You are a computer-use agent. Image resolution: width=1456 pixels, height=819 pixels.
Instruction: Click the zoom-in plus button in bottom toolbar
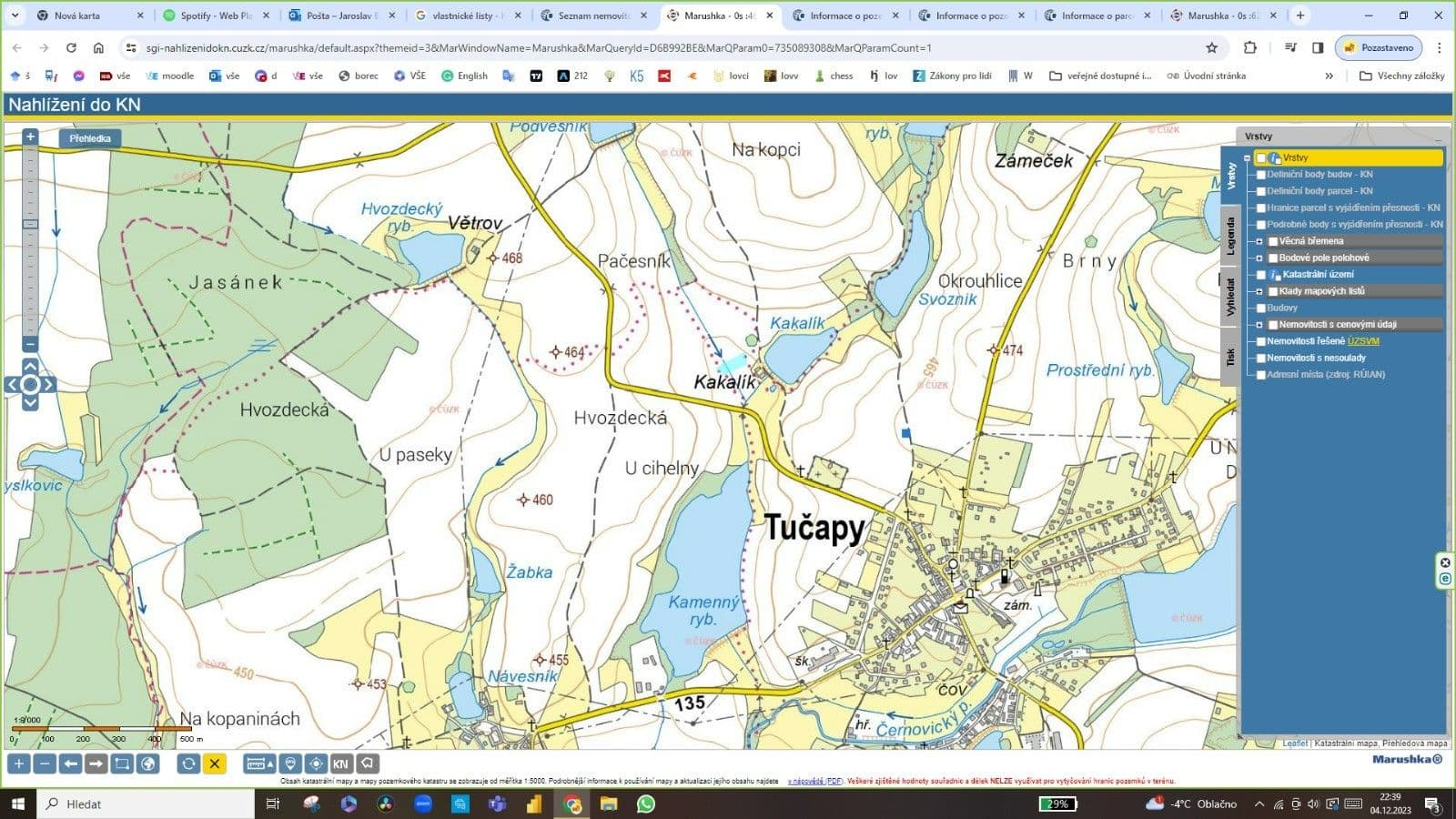click(18, 763)
